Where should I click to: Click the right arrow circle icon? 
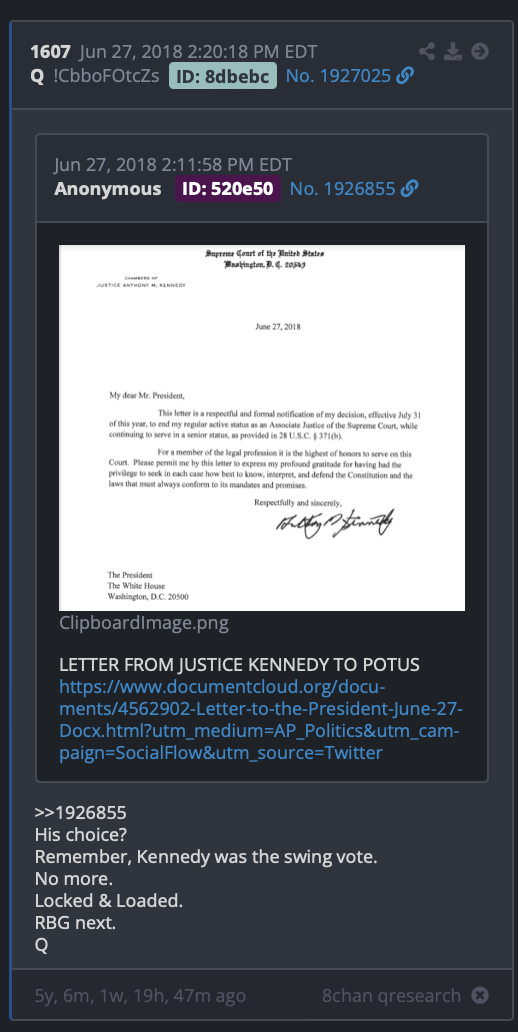click(480, 51)
